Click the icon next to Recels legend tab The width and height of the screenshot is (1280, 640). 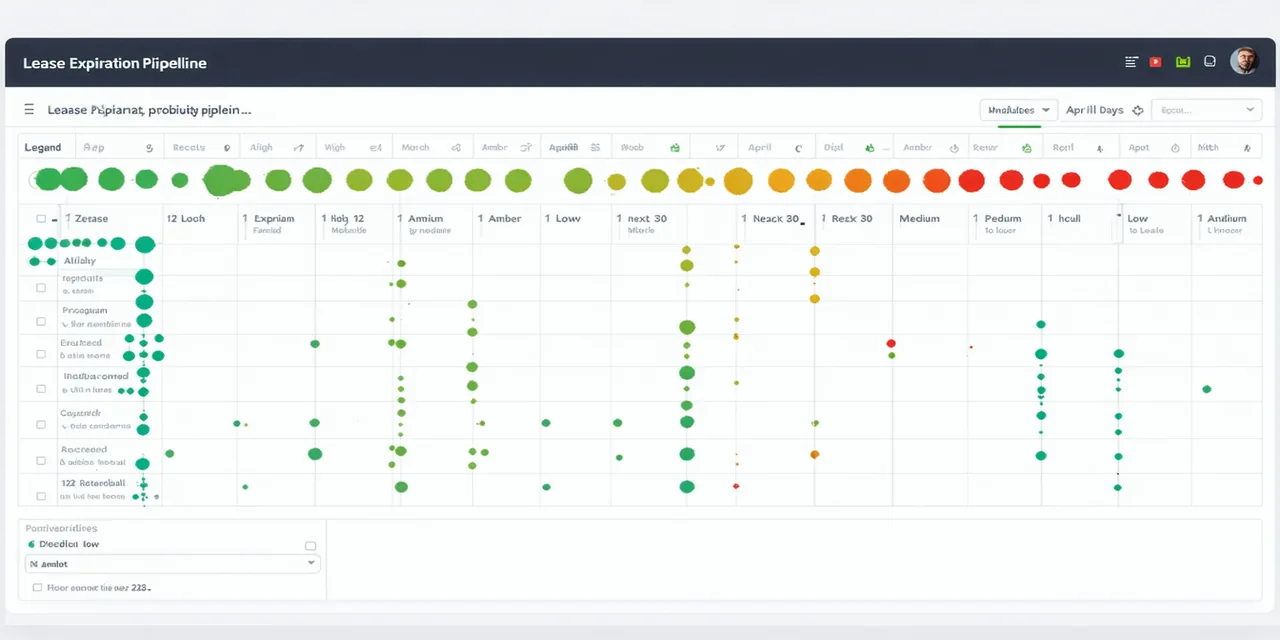point(227,148)
